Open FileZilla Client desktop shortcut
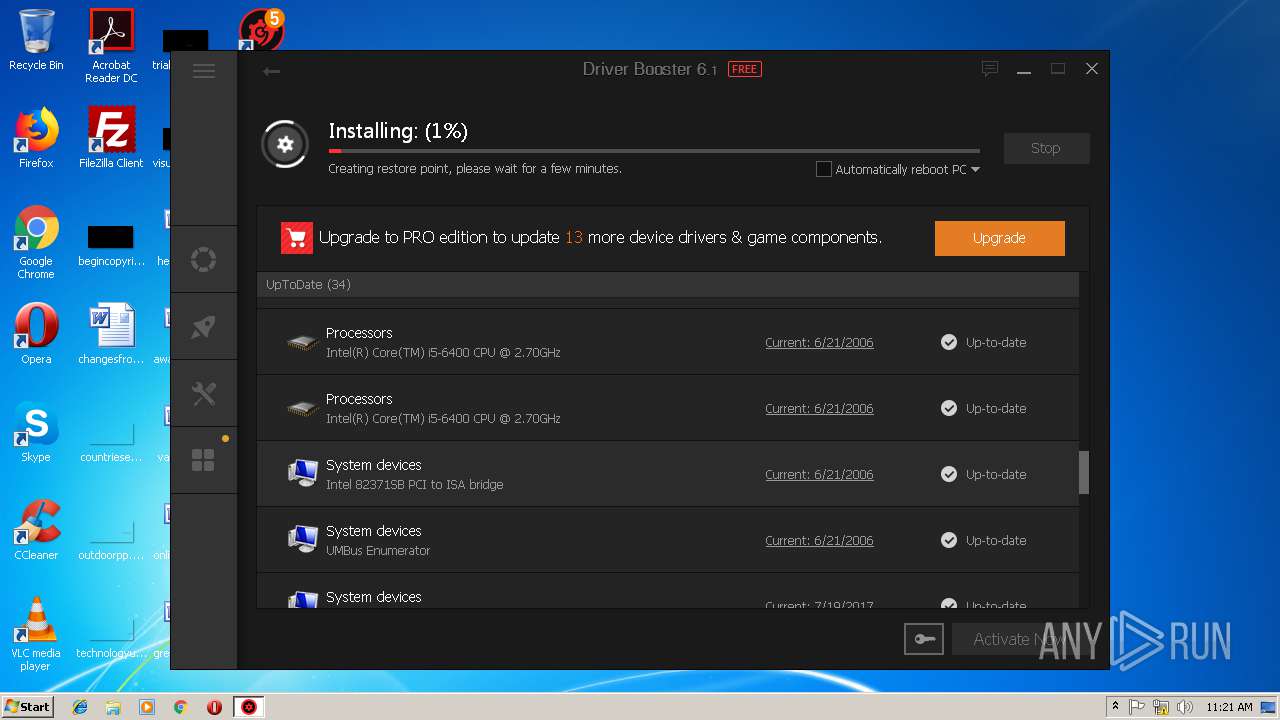 tap(111, 138)
